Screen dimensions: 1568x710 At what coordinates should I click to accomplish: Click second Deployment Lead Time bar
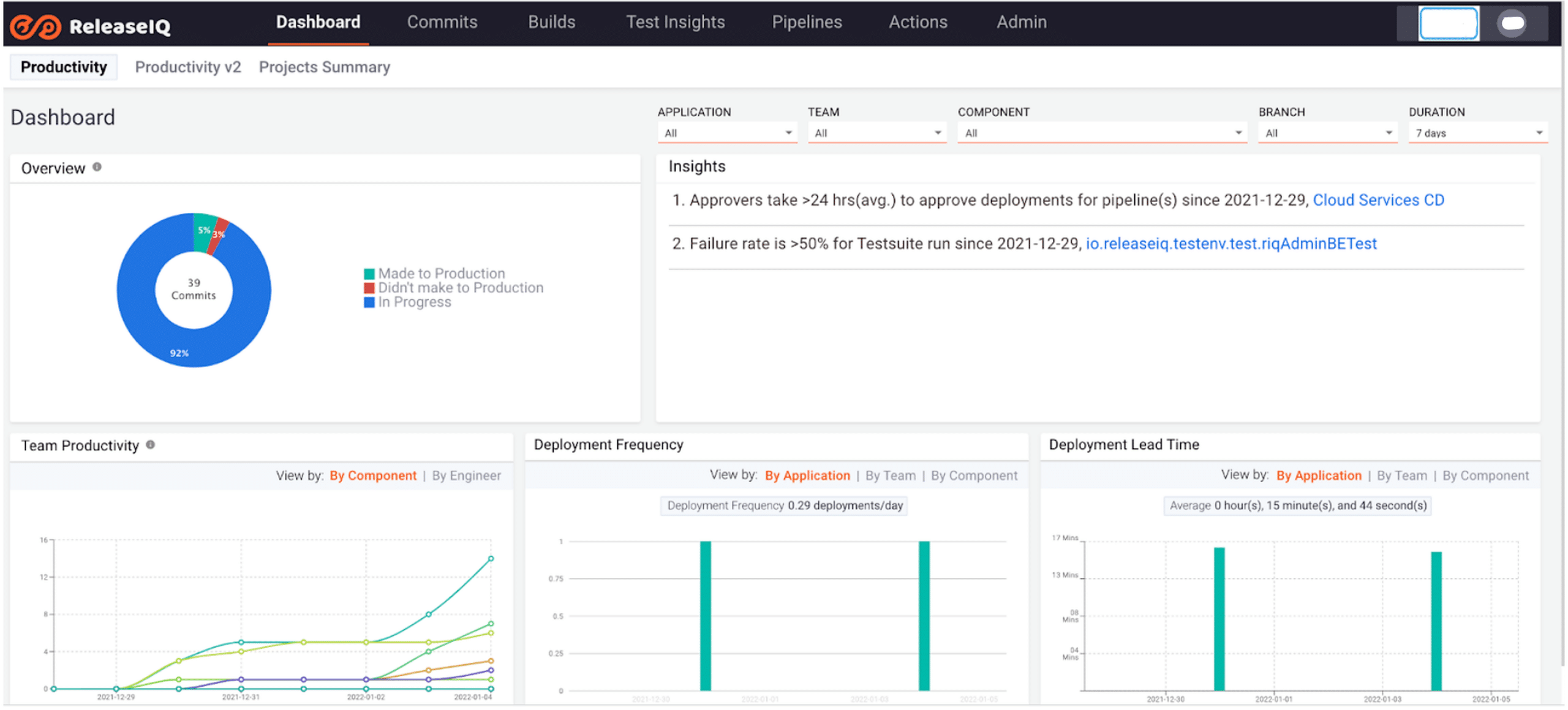tap(1436, 621)
